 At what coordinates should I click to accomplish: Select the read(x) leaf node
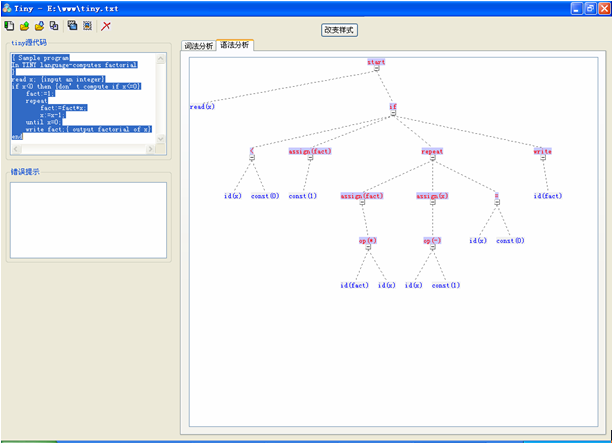[202, 106]
